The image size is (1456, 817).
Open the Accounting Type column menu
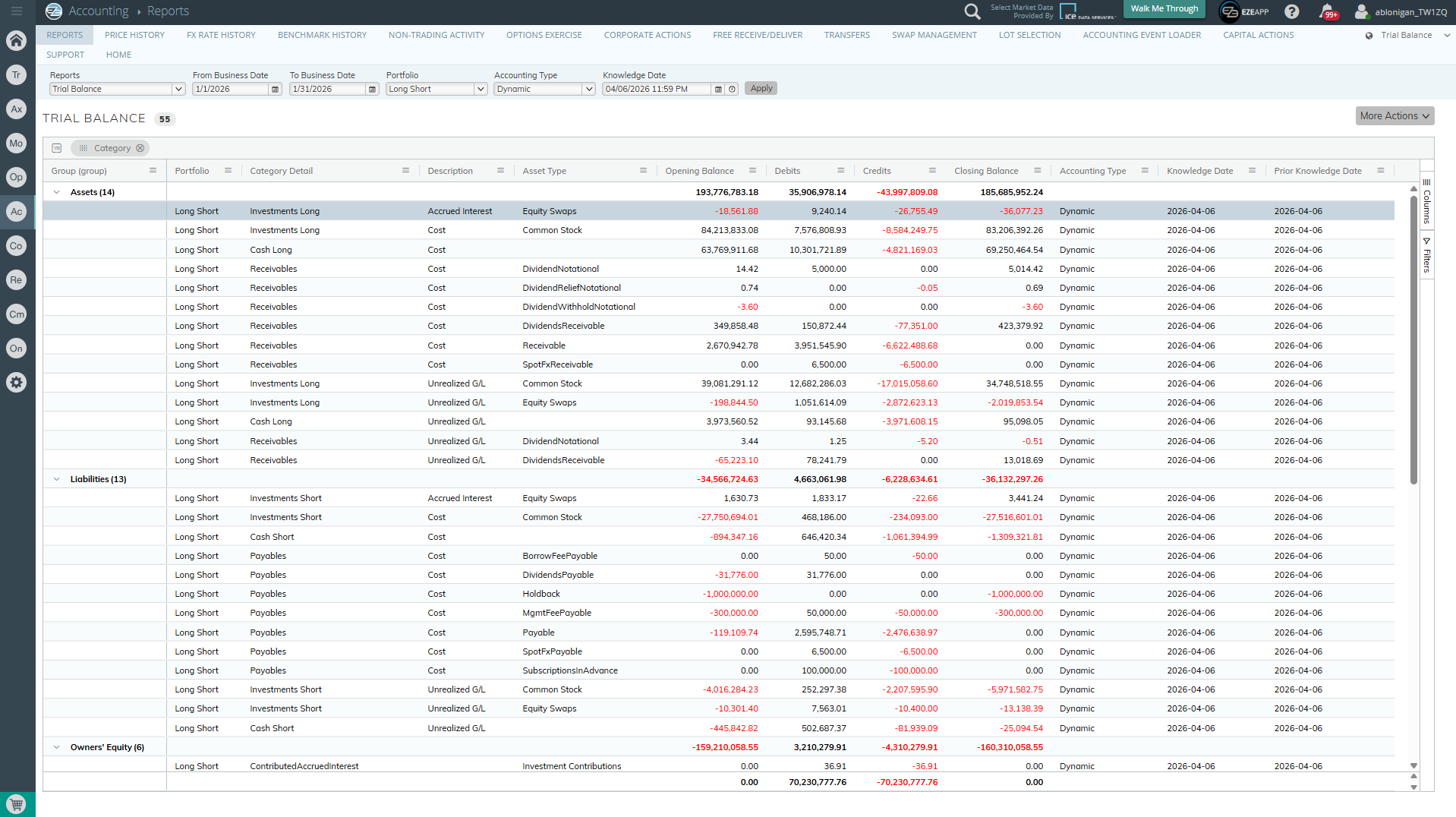(1145, 171)
